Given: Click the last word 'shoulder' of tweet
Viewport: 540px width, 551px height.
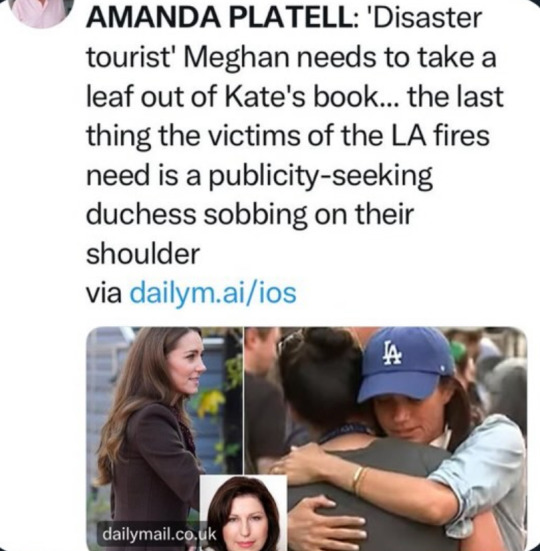Looking at the screenshot, I should [x=143, y=254].
